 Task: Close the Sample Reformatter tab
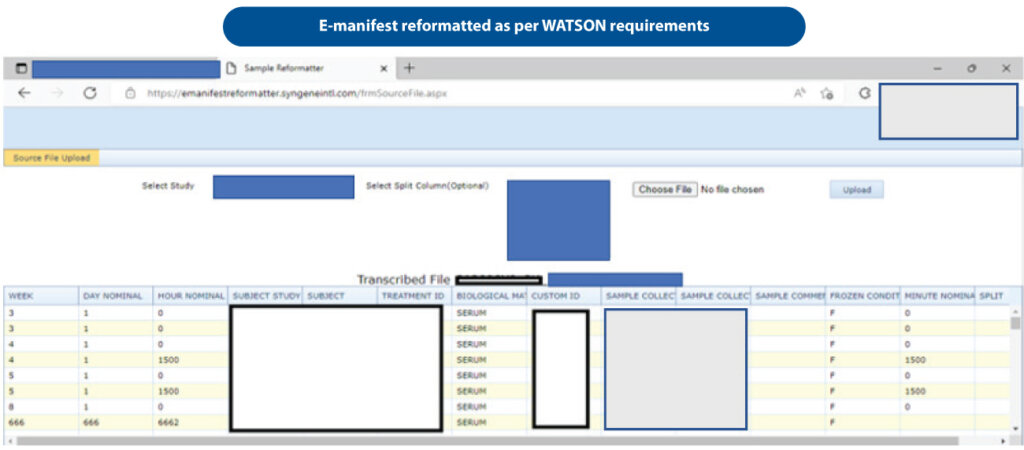pyautogui.click(x=384, y=69)
